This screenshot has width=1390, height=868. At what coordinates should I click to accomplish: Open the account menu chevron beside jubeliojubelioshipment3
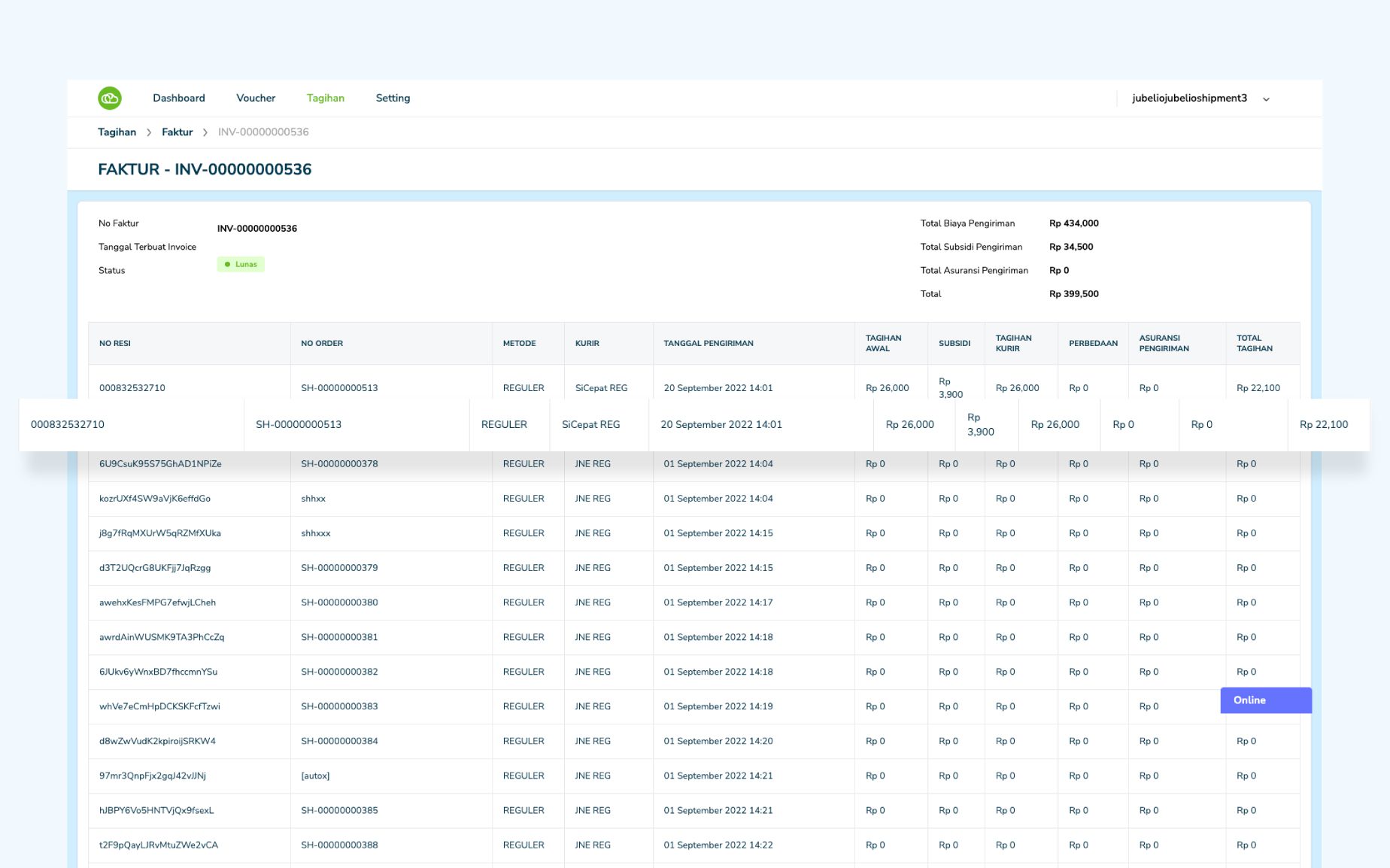click(x=1267, y=99)
